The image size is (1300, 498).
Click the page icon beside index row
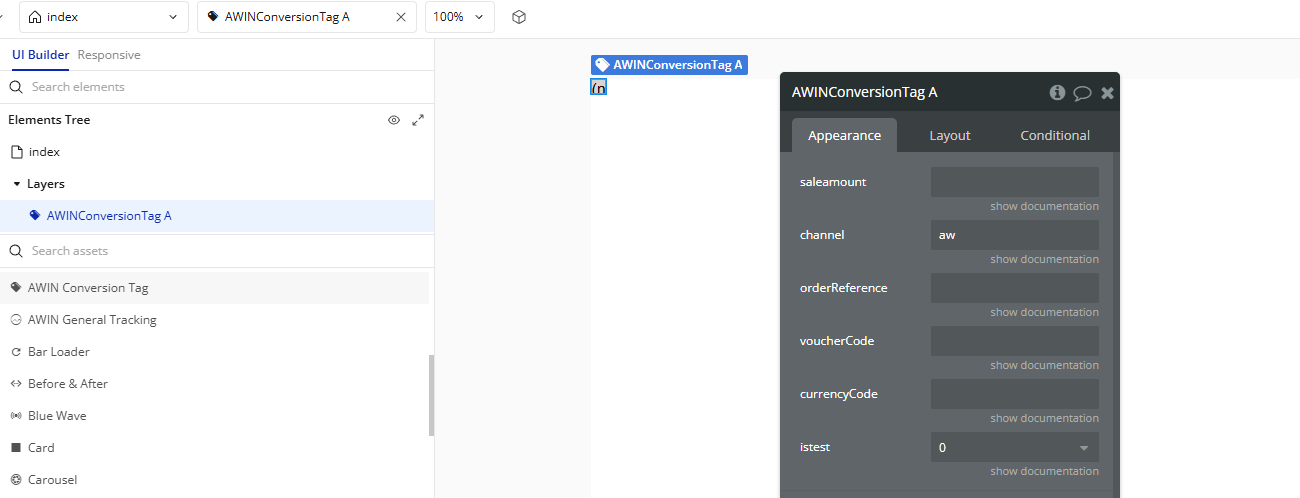[16, 152]
